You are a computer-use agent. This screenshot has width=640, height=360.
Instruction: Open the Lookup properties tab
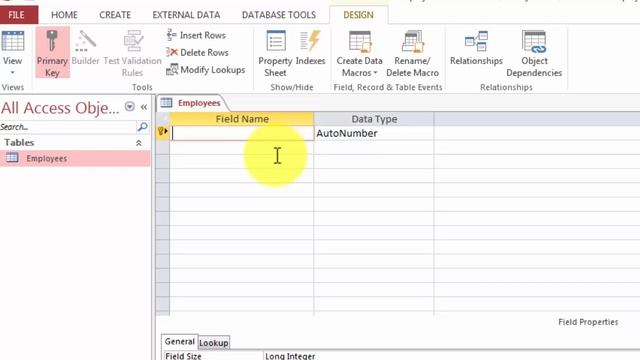[214, 343]
